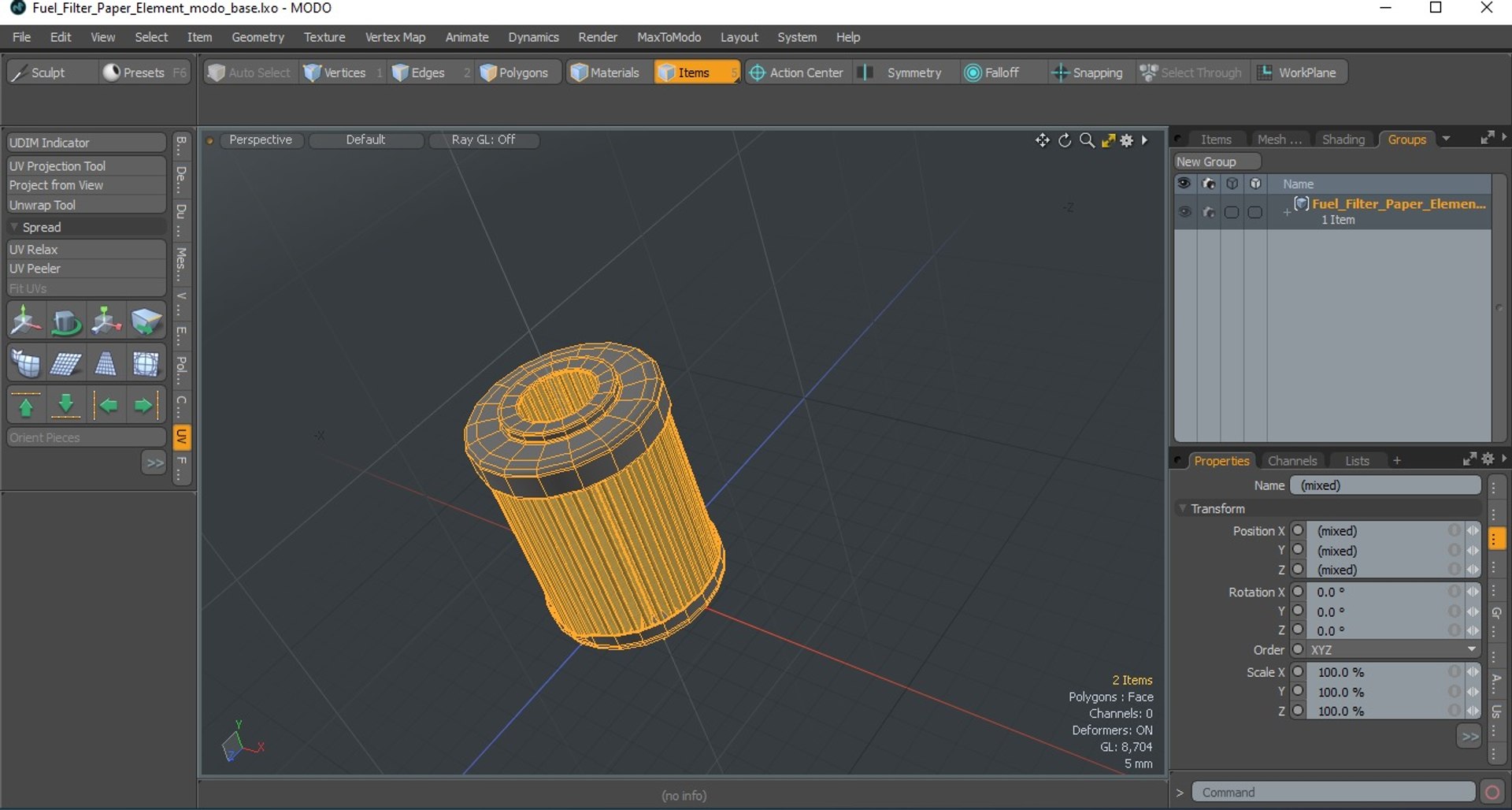Screen dimensions: 1512x810
Task: Click the record button beside Command field
Action: tap(1492, 793)
